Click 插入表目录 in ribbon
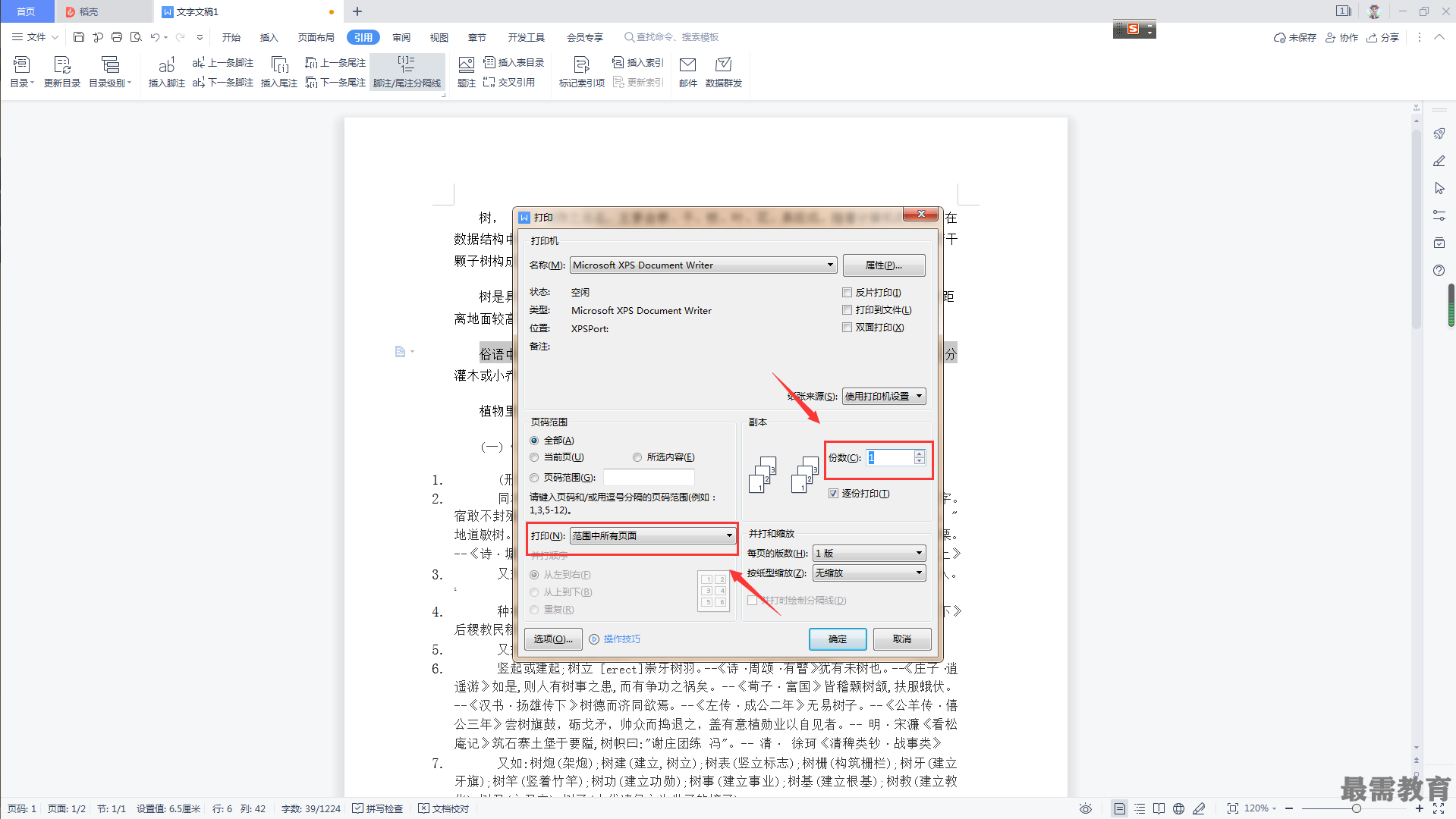 (514, 63)
